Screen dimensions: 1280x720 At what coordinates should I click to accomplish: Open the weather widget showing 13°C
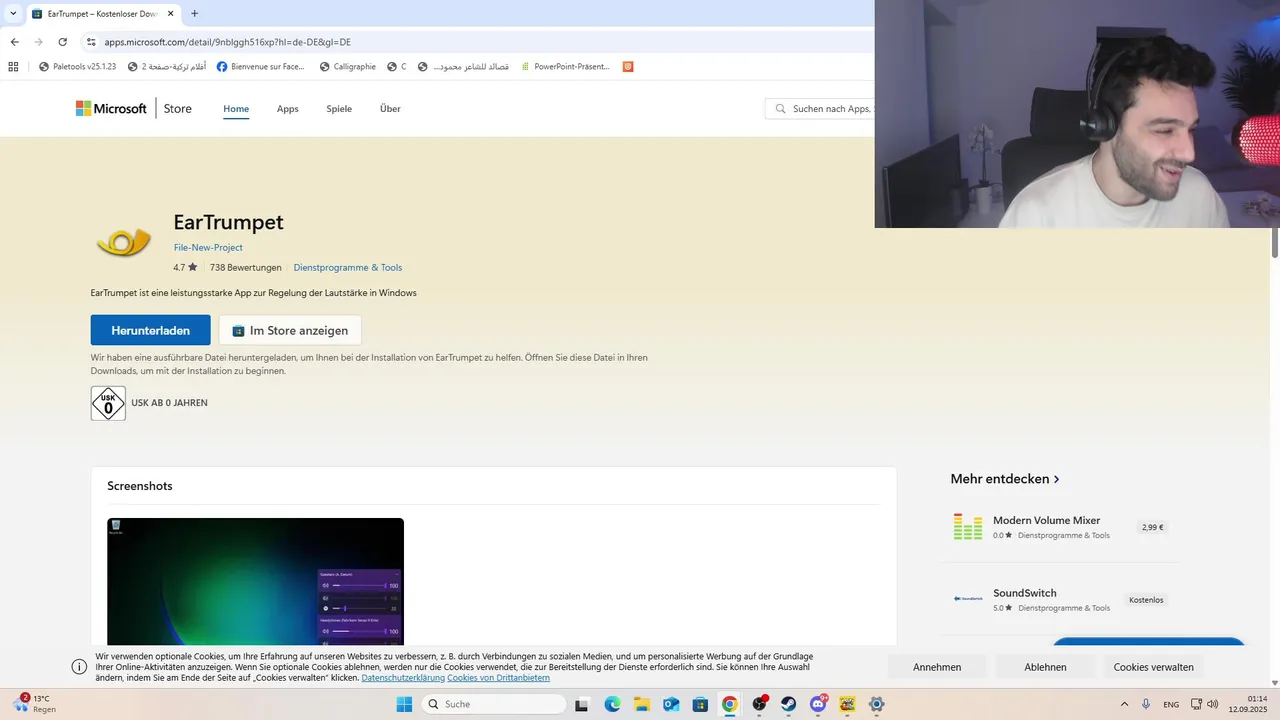pyautogui.click(x=34, y=704)
